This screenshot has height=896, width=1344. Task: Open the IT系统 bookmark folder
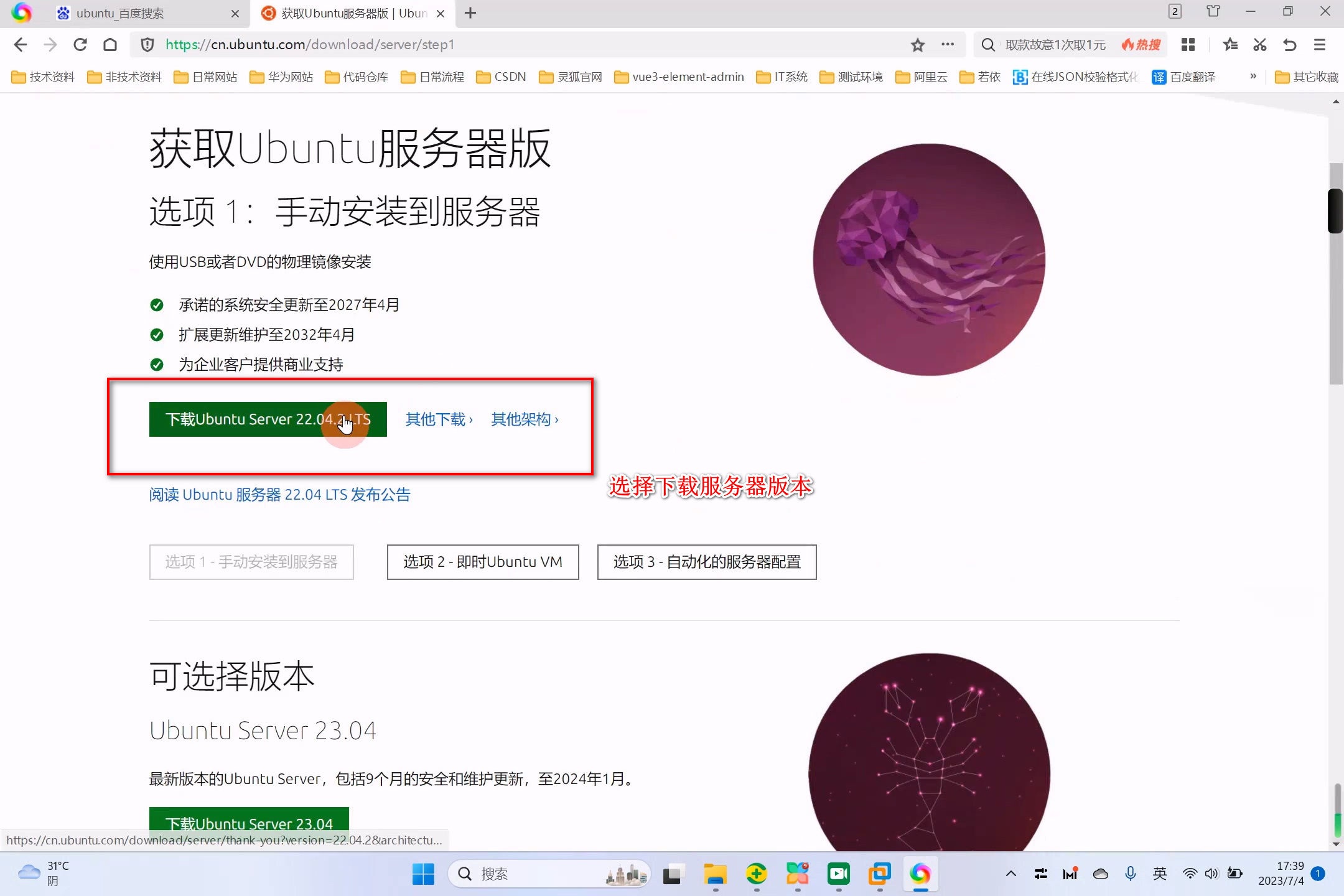point(782,77)
